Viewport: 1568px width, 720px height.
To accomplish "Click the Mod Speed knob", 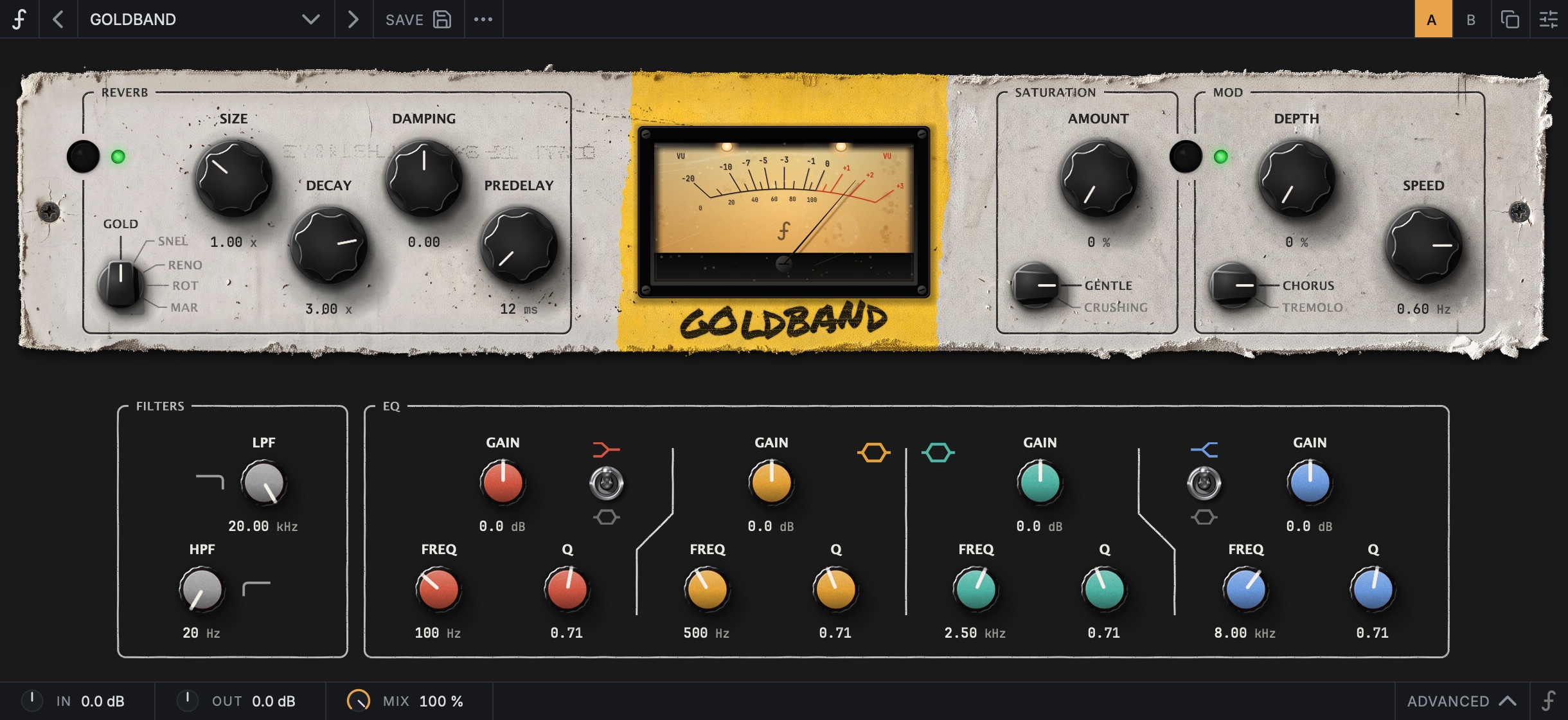I will pos(1423,245).
